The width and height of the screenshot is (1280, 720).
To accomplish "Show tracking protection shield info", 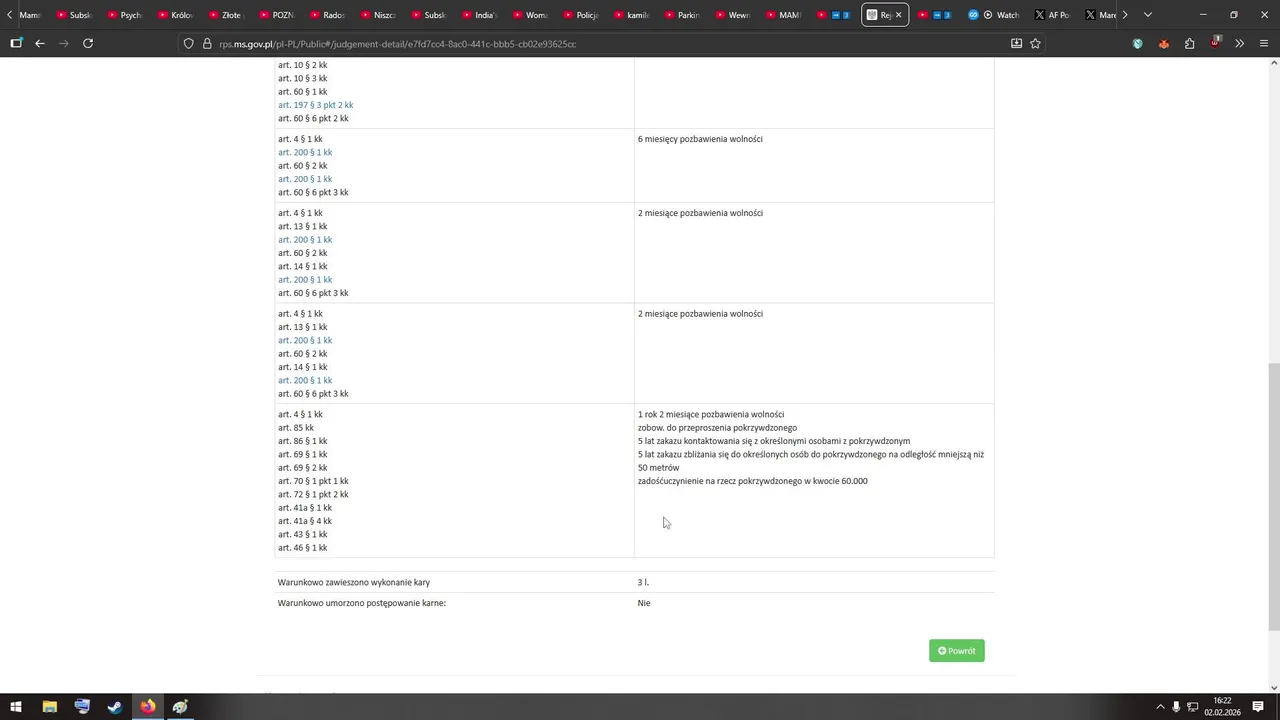I will click(188, 44).
